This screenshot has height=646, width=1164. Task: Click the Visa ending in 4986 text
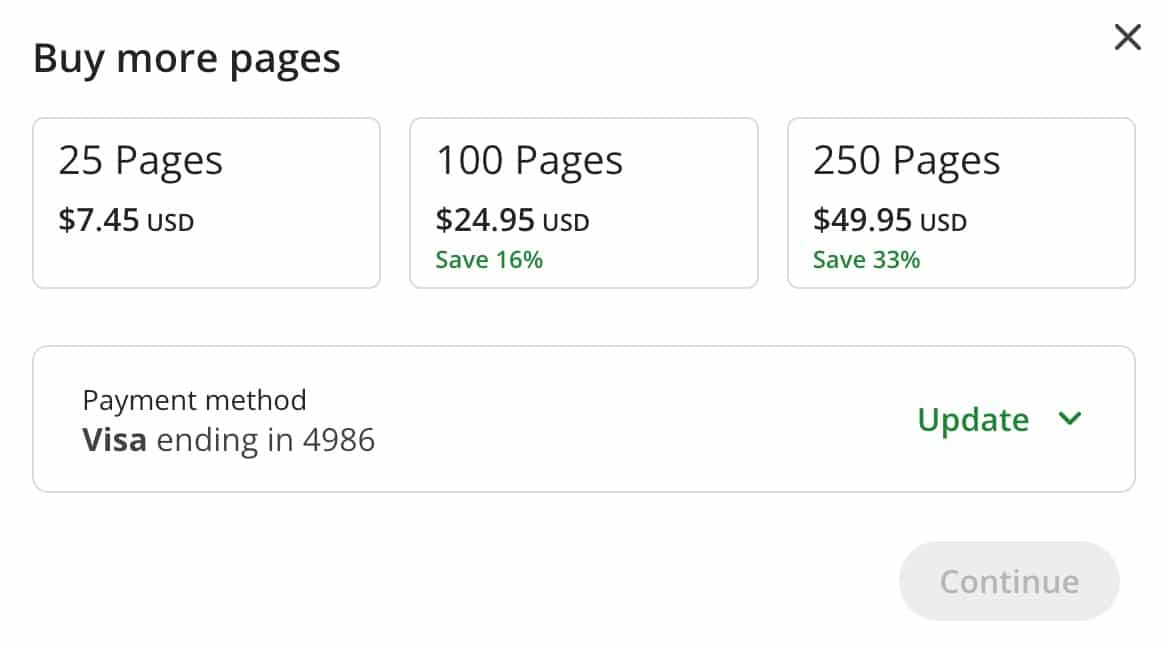click(x=229, y=440)
